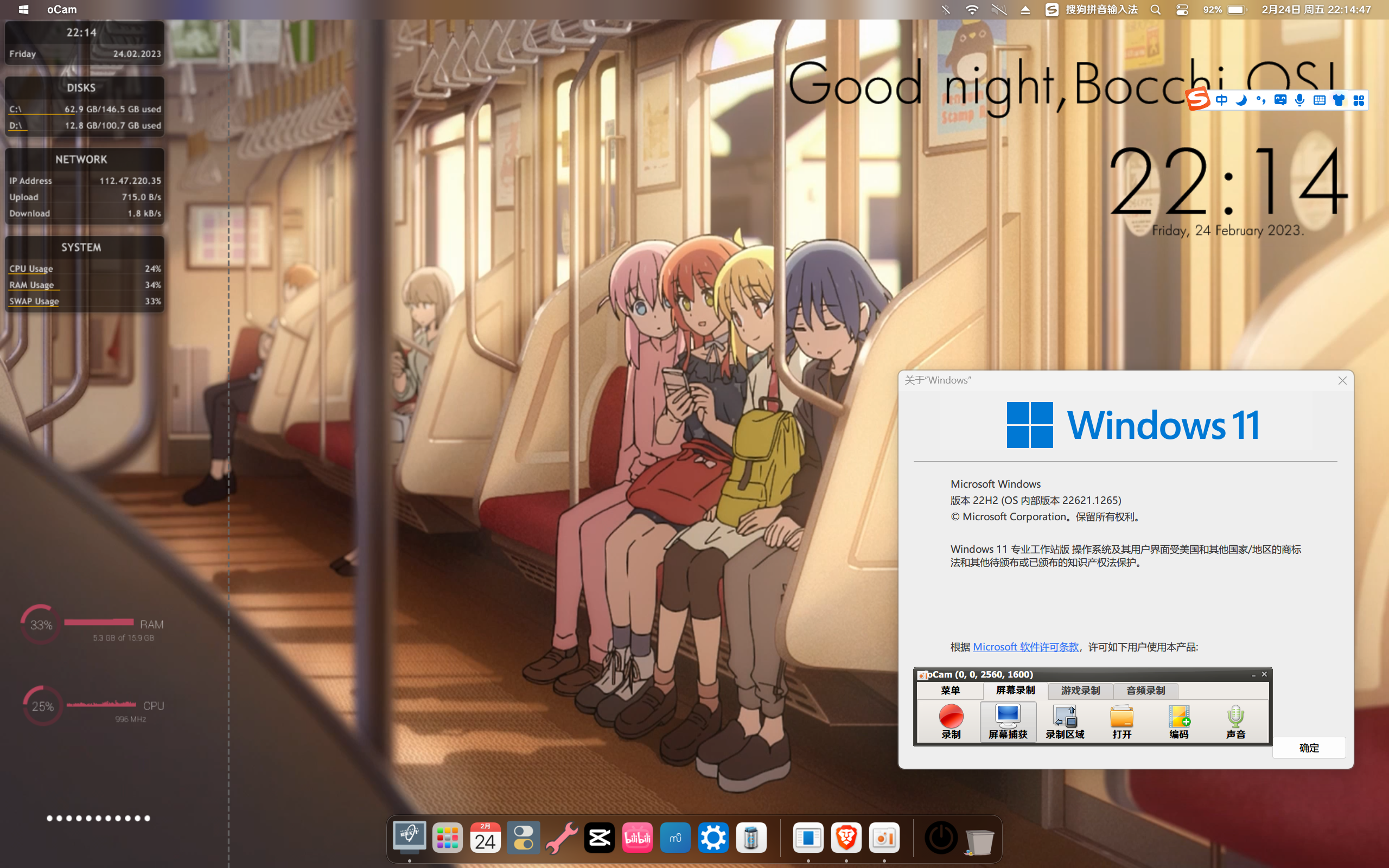Screen dimensions: 1389x868
Task: Click the 92% battery indicator
Action: click(1224, 10)
